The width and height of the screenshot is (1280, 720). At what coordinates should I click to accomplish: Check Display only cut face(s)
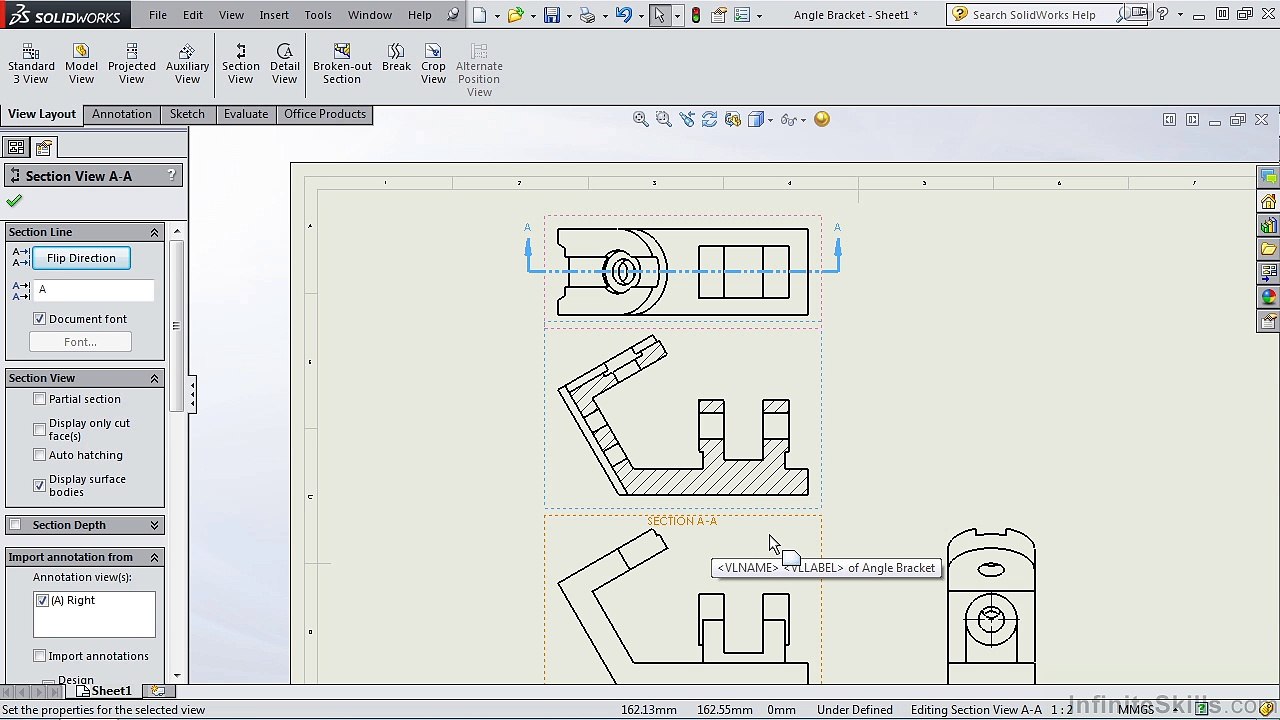(40, 429)
